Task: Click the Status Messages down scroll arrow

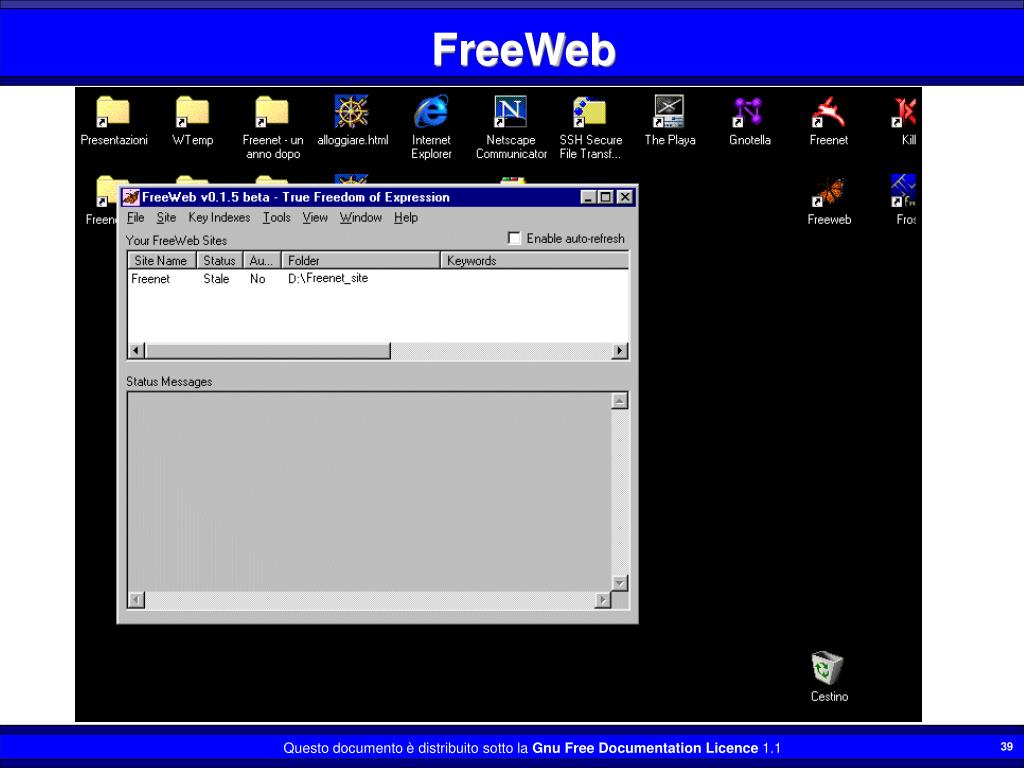Action: 620,583
